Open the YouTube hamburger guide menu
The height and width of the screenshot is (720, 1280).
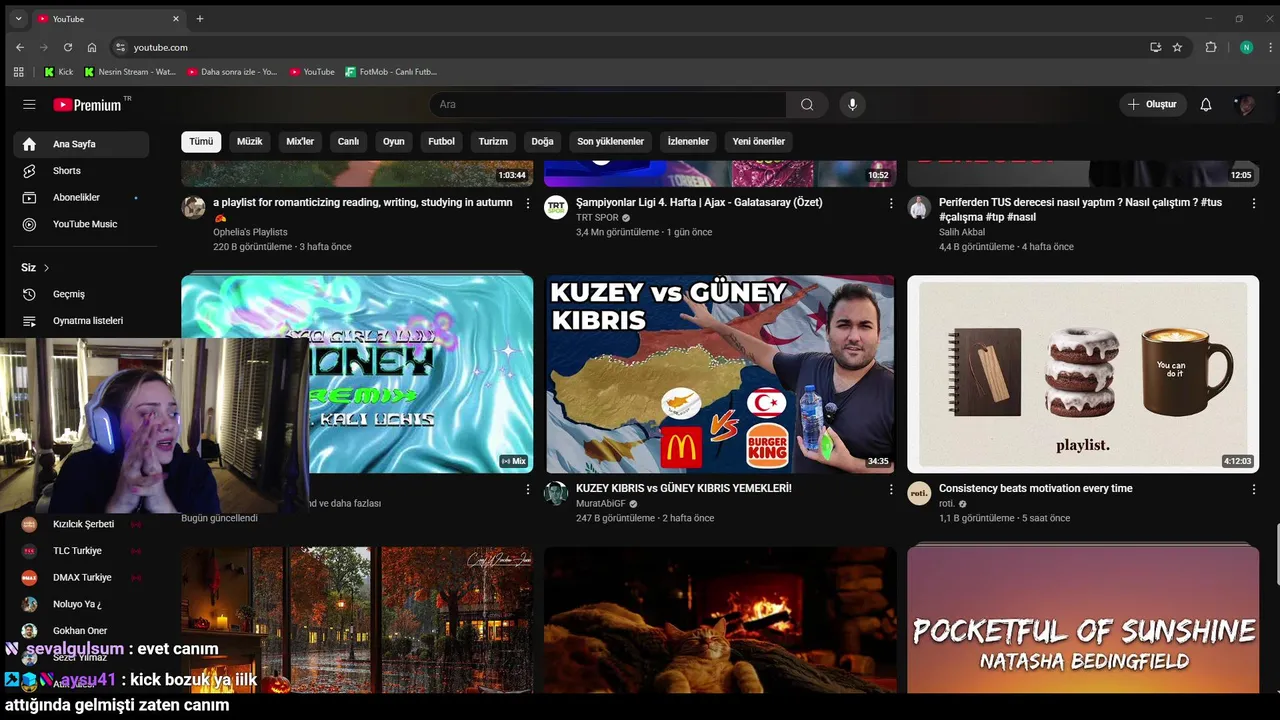pyautogui.click(x=29, y=104)
